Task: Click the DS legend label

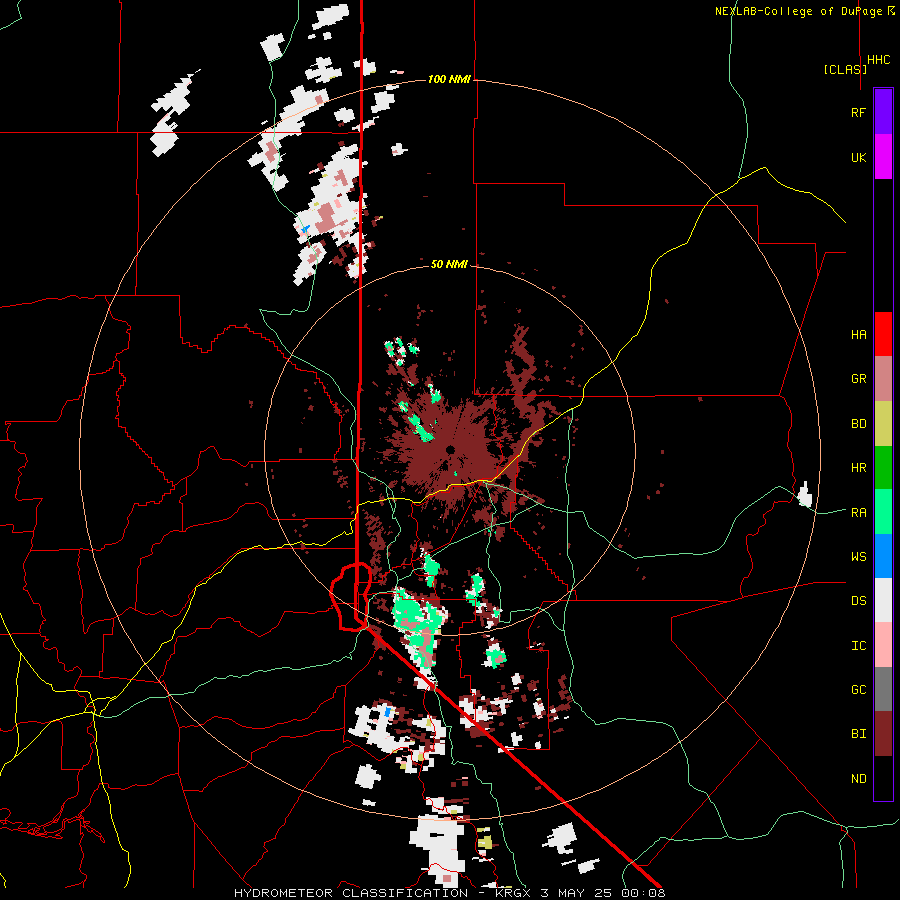Action: click(858, 601)
